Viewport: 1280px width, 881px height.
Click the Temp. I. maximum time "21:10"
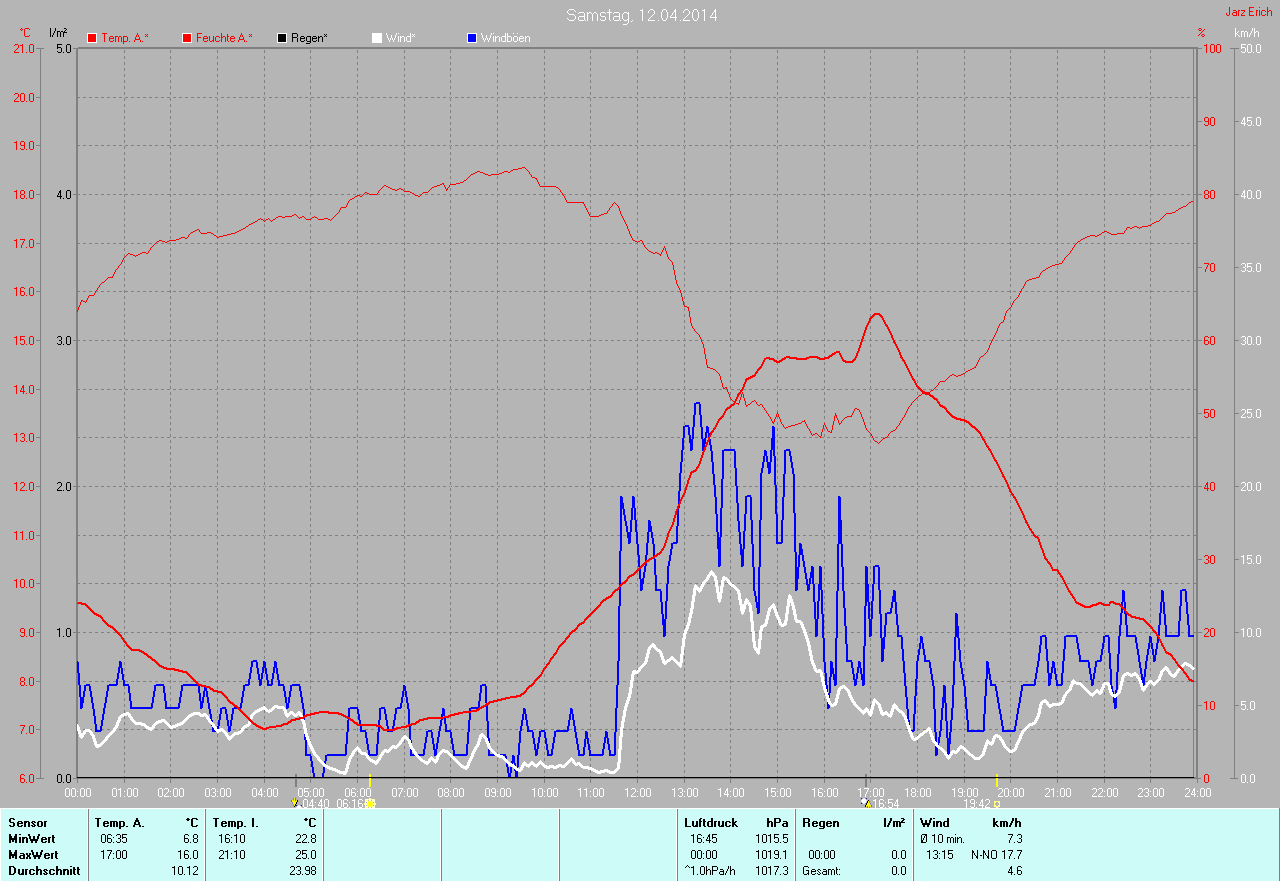[231, 854]
